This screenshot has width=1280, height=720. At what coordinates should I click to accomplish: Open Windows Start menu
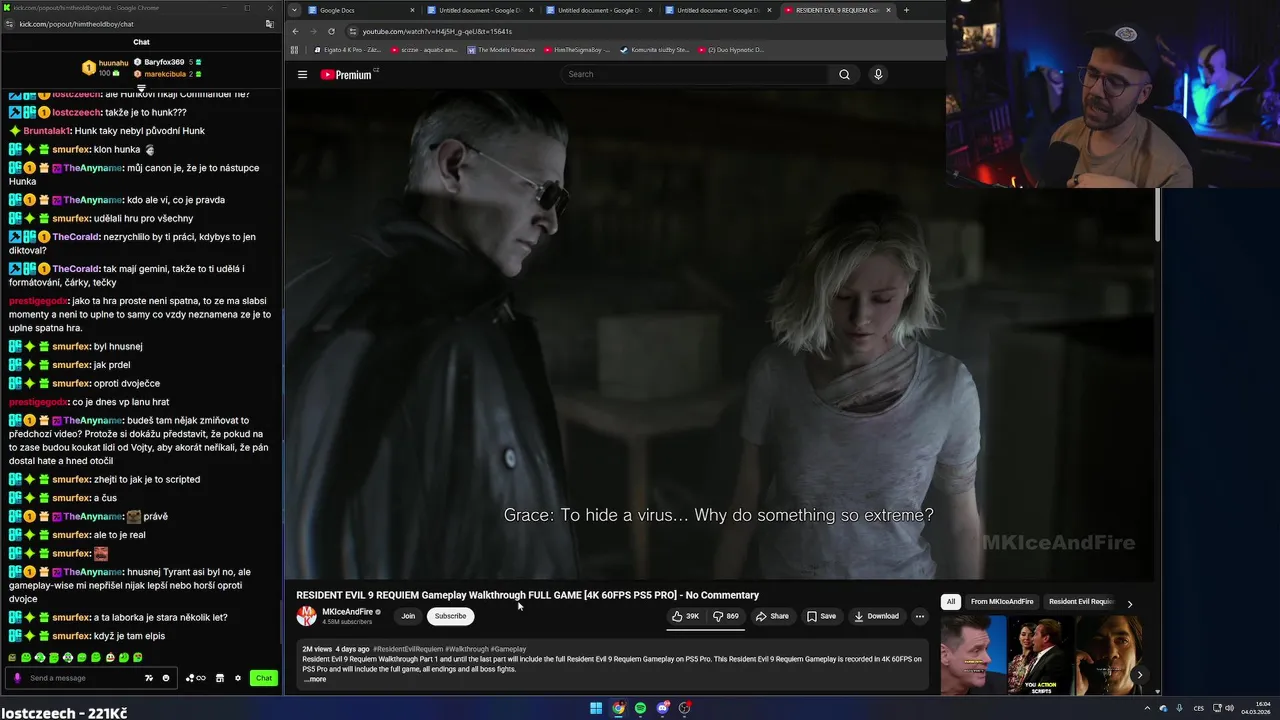[596, 708]
